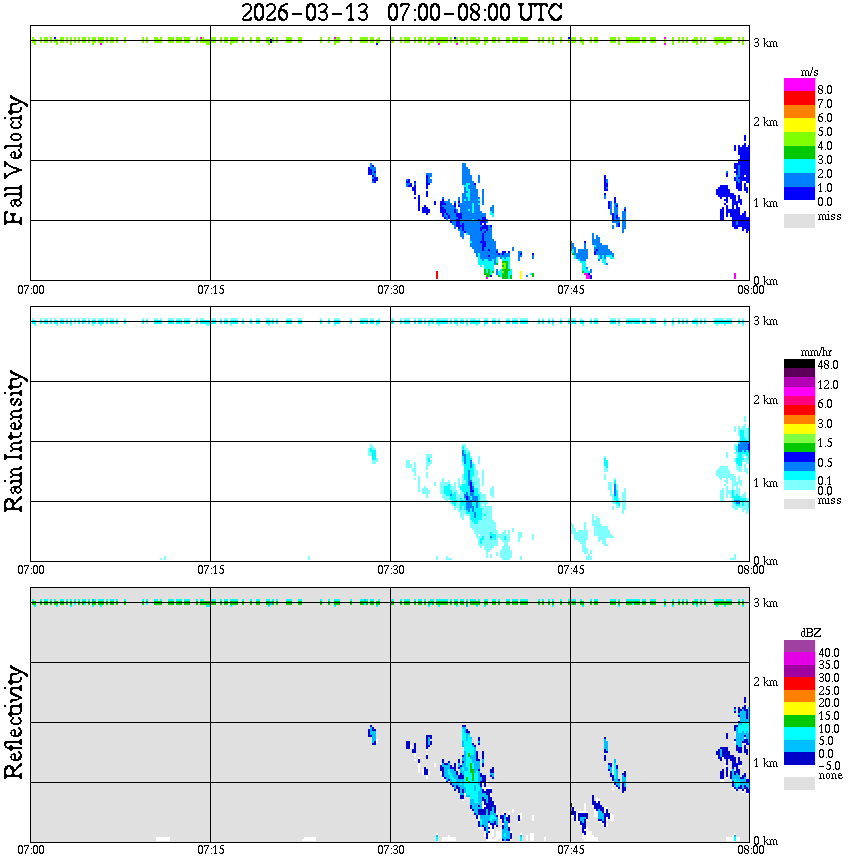This screenshot has width=850, height=868.
Task: Click the dBZ unit label
Action: 811,633
